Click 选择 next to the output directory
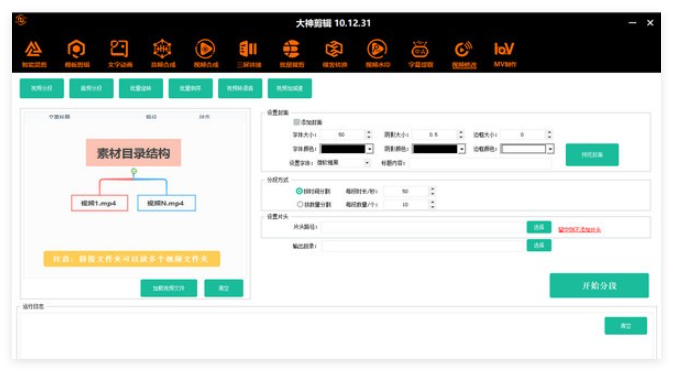This screenshot has width=673, height=371. click(x=539, y=245)
